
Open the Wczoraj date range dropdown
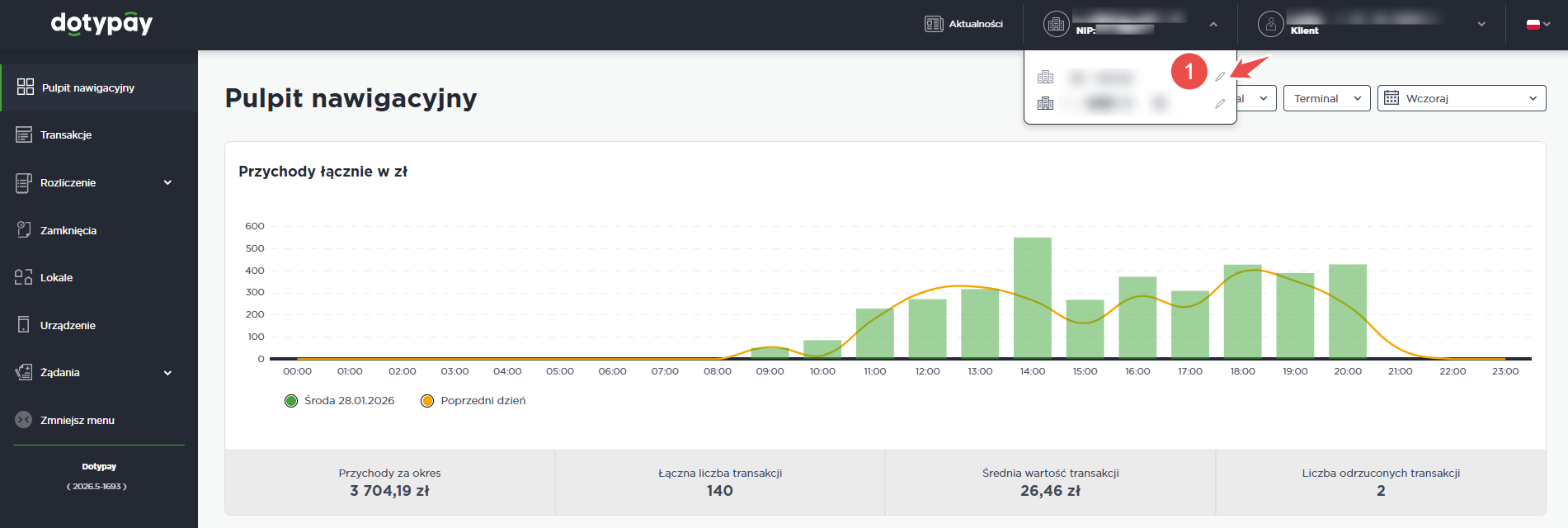pos(1461,98)
